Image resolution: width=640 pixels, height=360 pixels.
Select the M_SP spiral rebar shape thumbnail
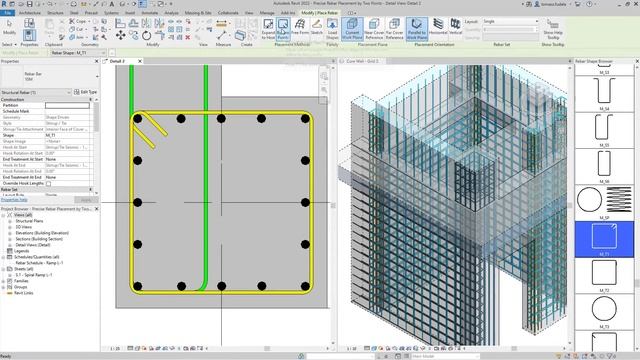(604, 202)
